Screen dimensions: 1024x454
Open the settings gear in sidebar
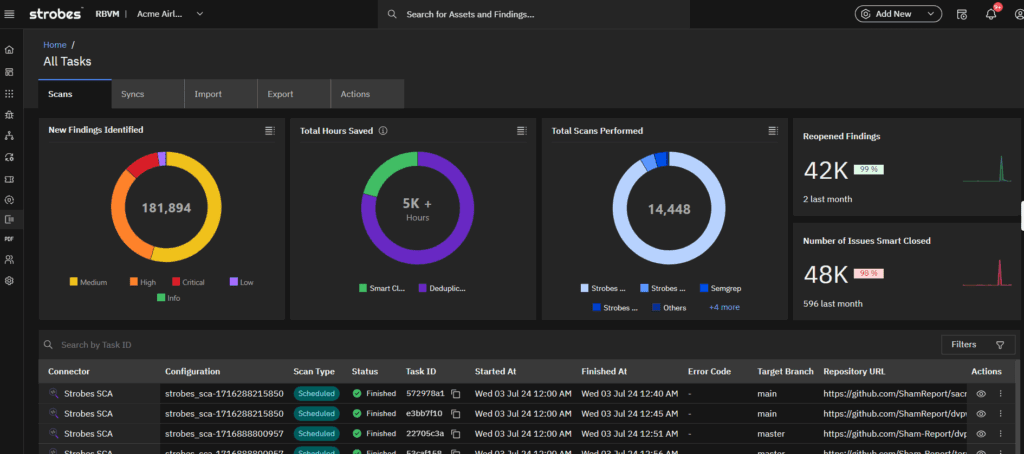coord(9,281)
